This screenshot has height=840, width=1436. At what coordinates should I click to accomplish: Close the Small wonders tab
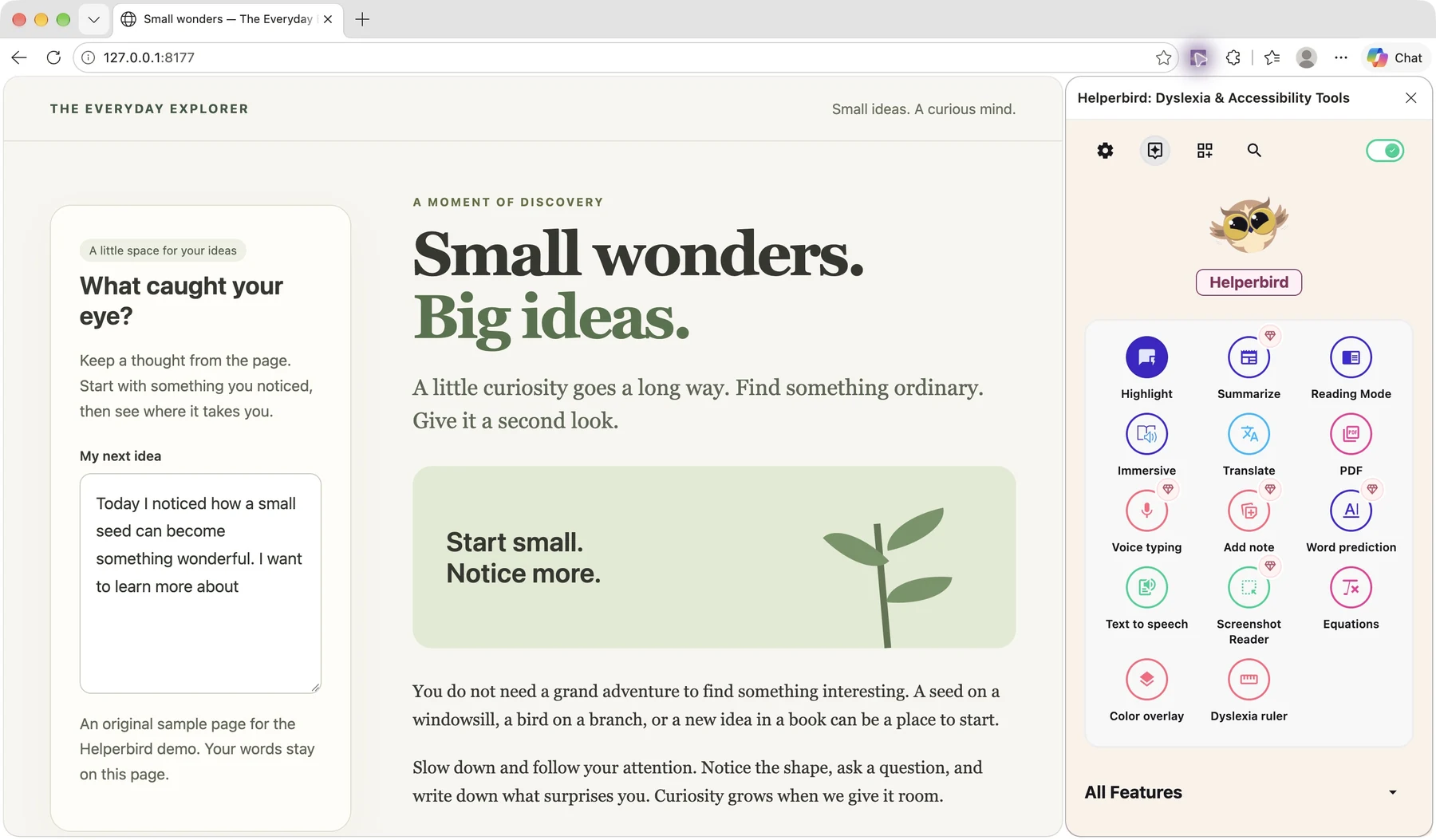(328, 19)
